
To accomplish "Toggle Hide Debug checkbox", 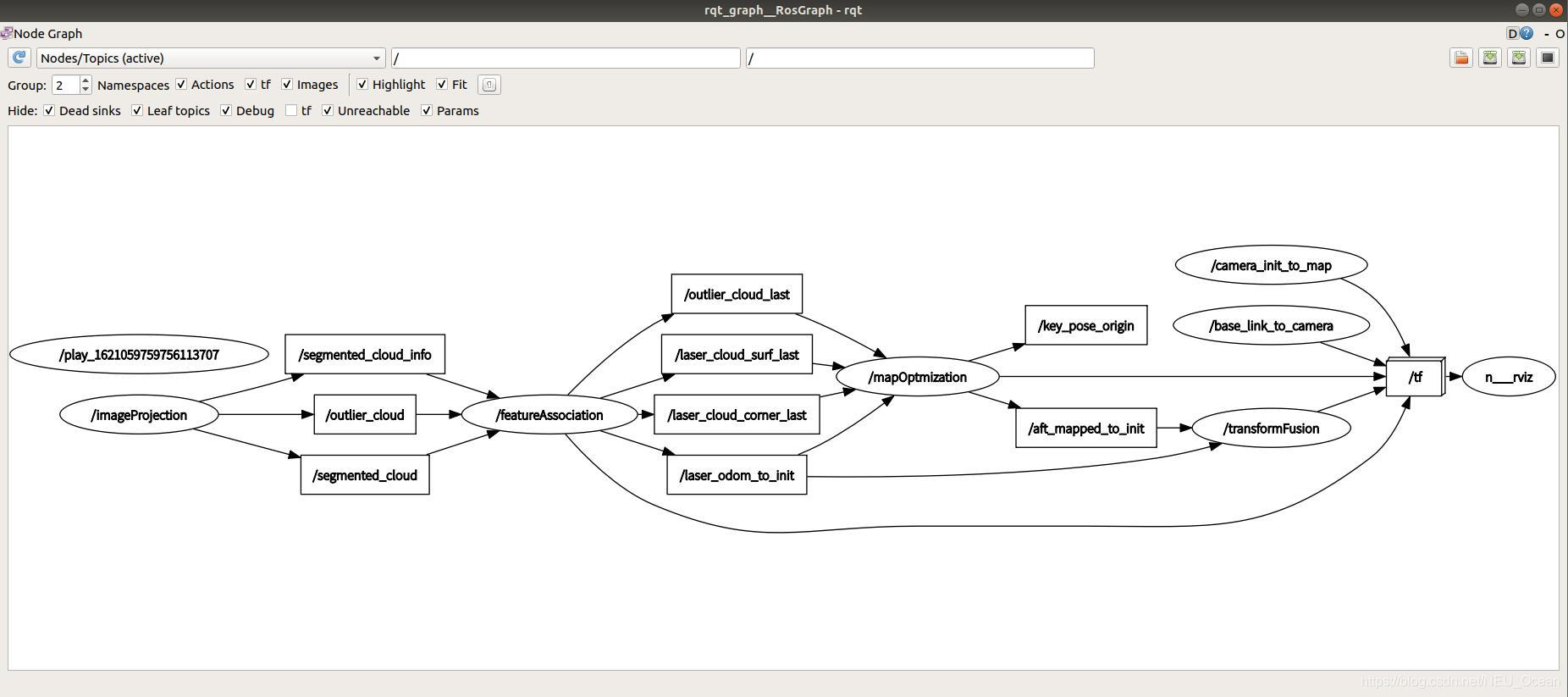I will 226,111.
